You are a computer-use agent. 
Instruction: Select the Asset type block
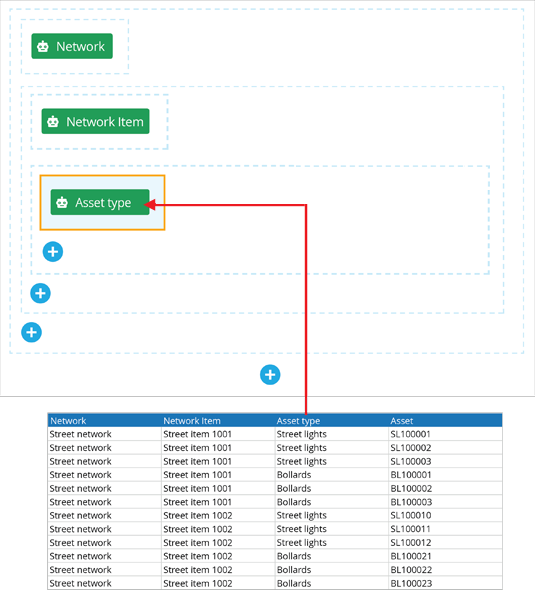pyautogui.click(x=100, y=202)
